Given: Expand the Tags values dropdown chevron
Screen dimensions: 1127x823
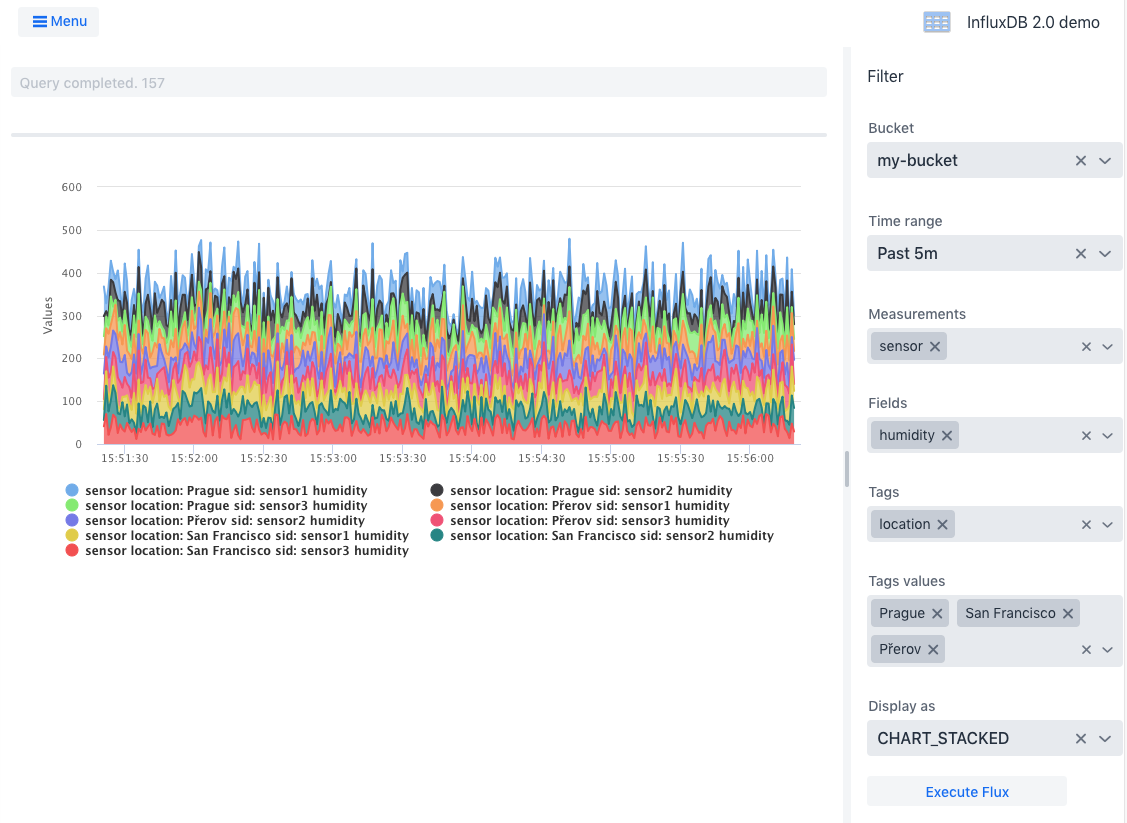Looking at the screenshot, I should (1108, 650).
